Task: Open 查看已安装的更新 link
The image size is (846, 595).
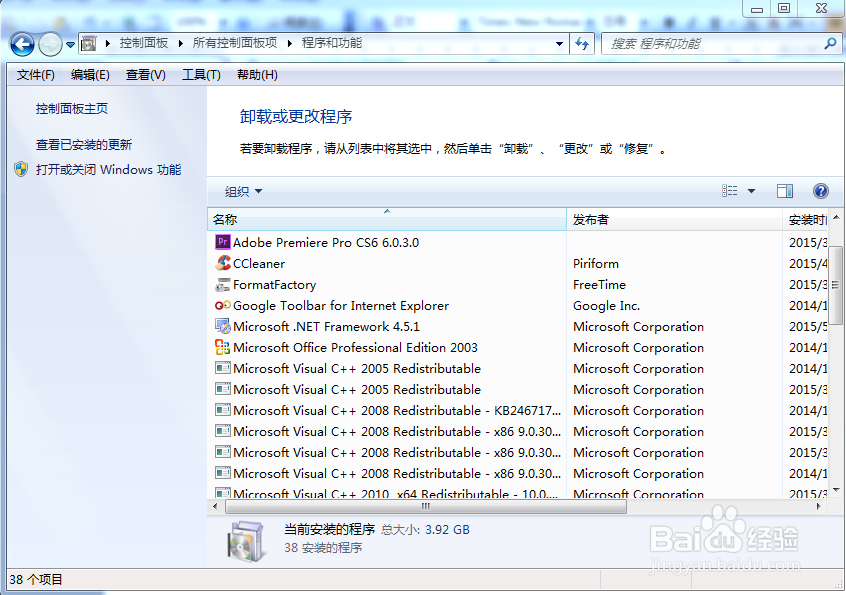Action: tap(84, 145)
